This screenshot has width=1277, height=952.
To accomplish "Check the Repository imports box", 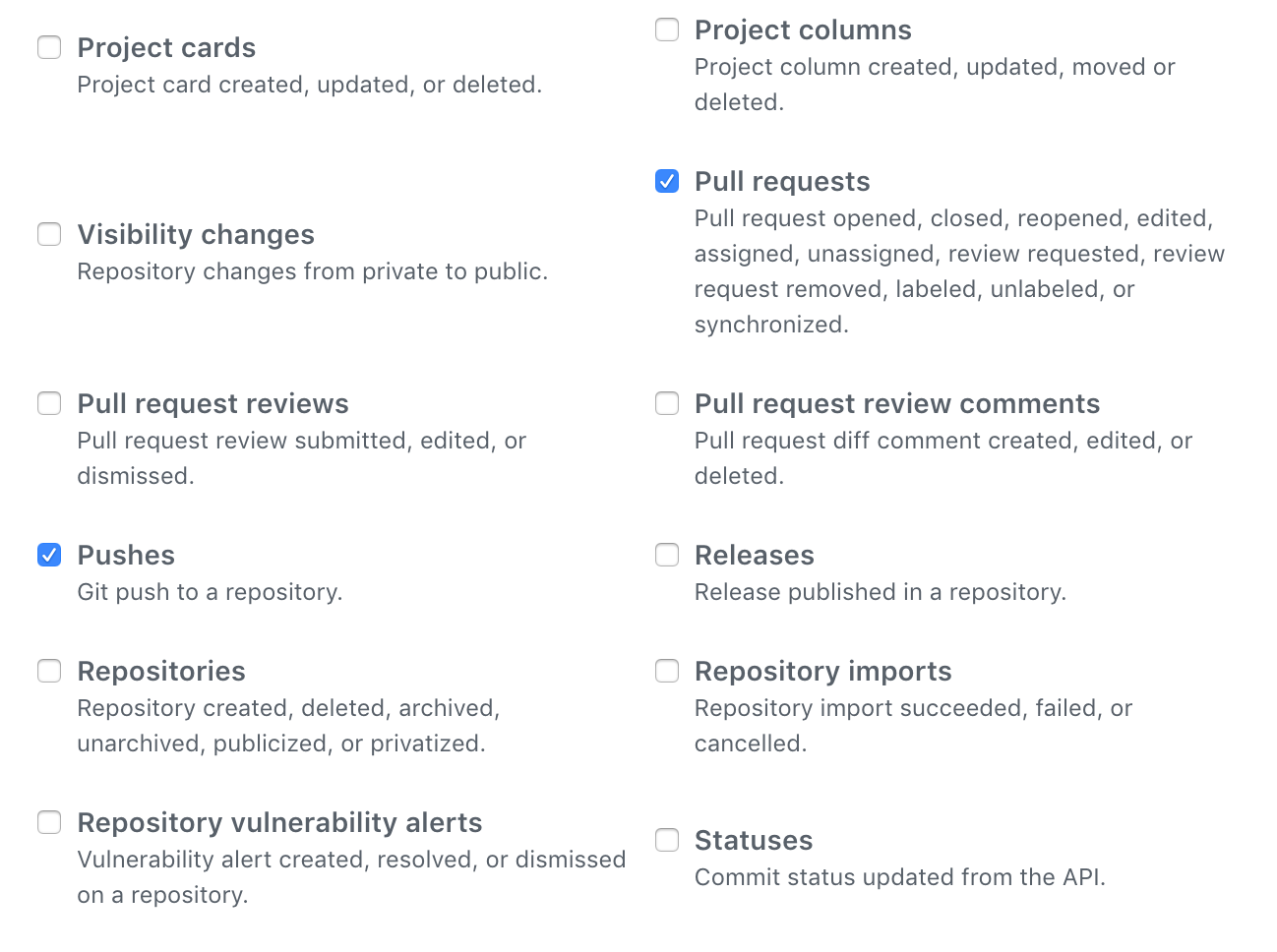I will click(667, 671).
